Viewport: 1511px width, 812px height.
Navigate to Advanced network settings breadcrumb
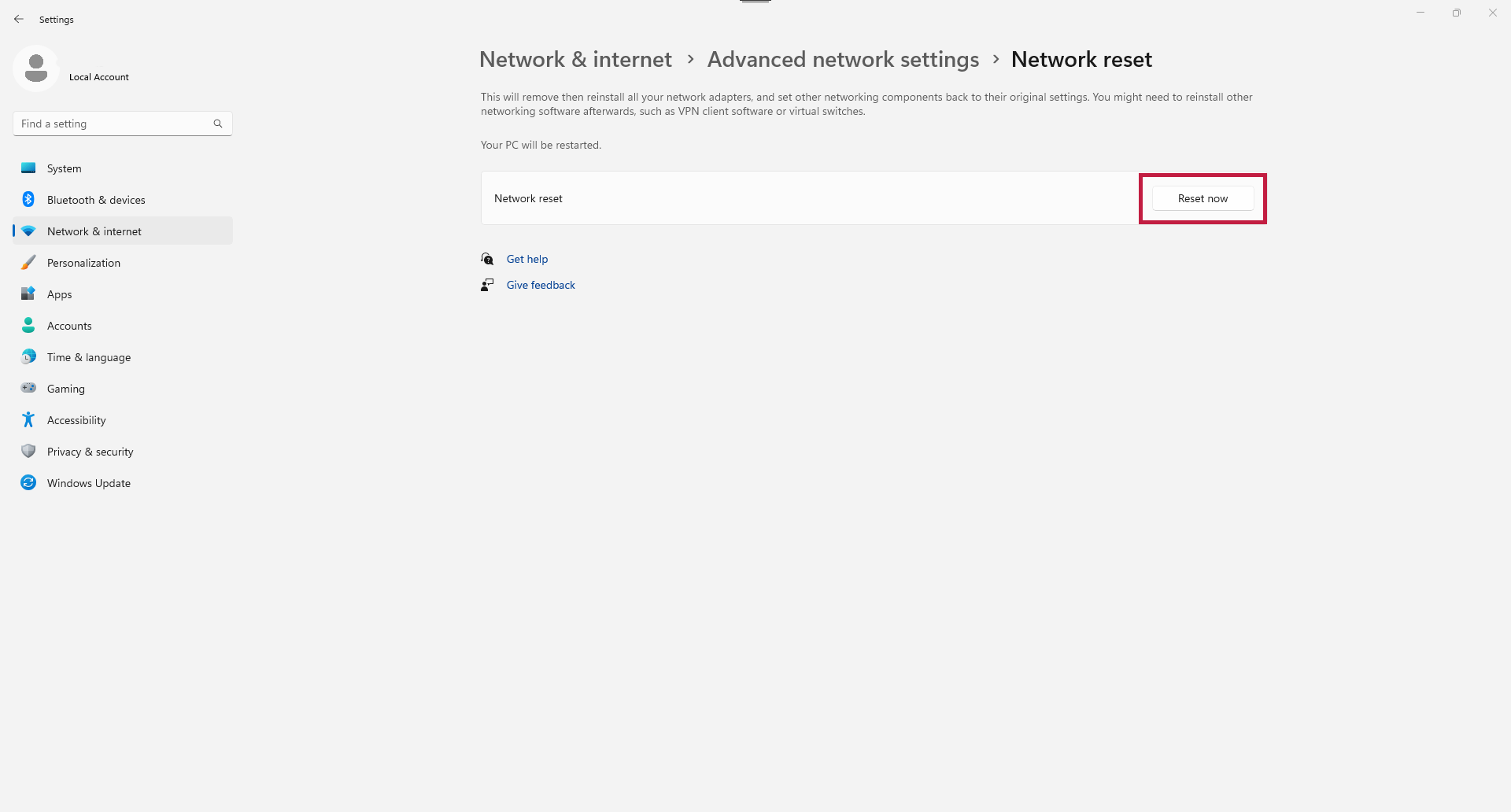[843, 59]
